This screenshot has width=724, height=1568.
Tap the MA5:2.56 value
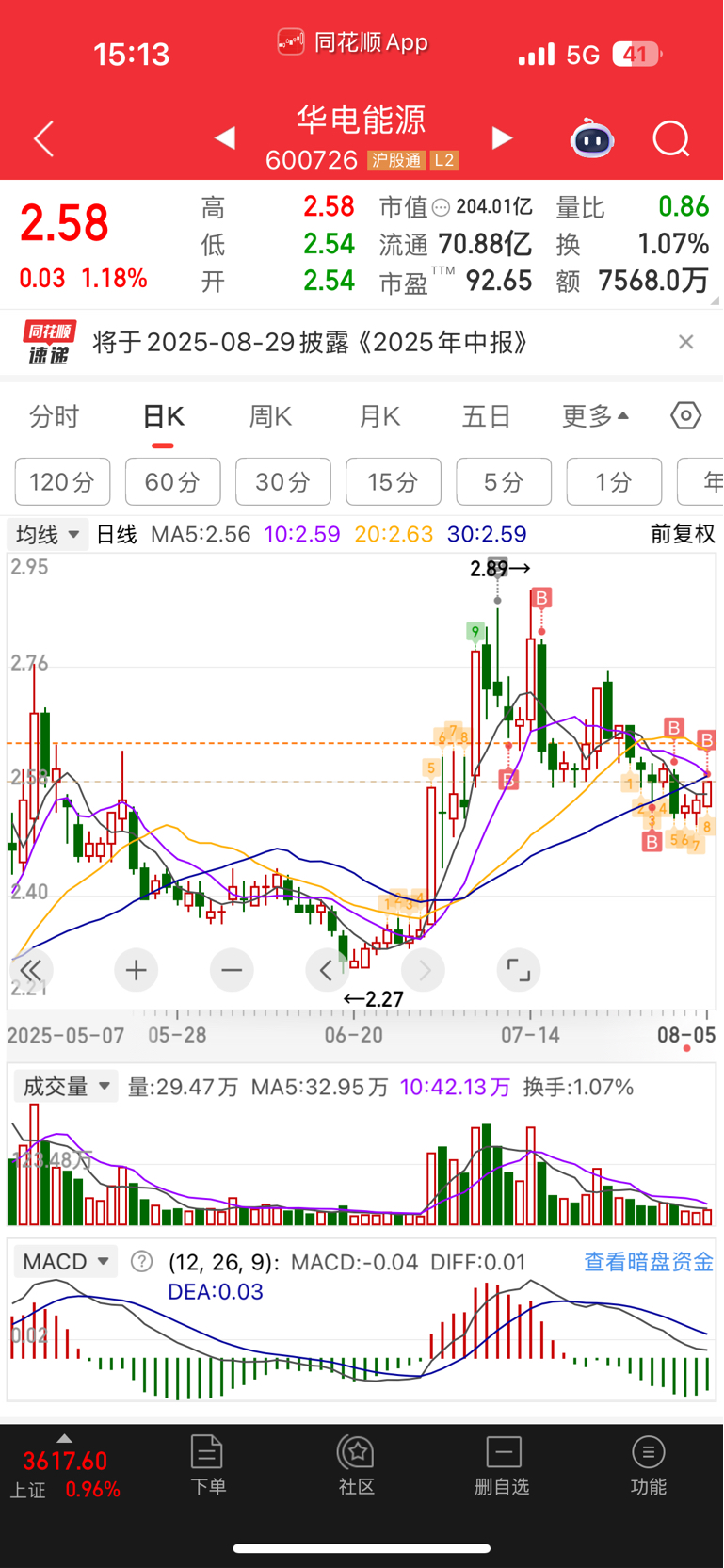[x=201, y=534]
